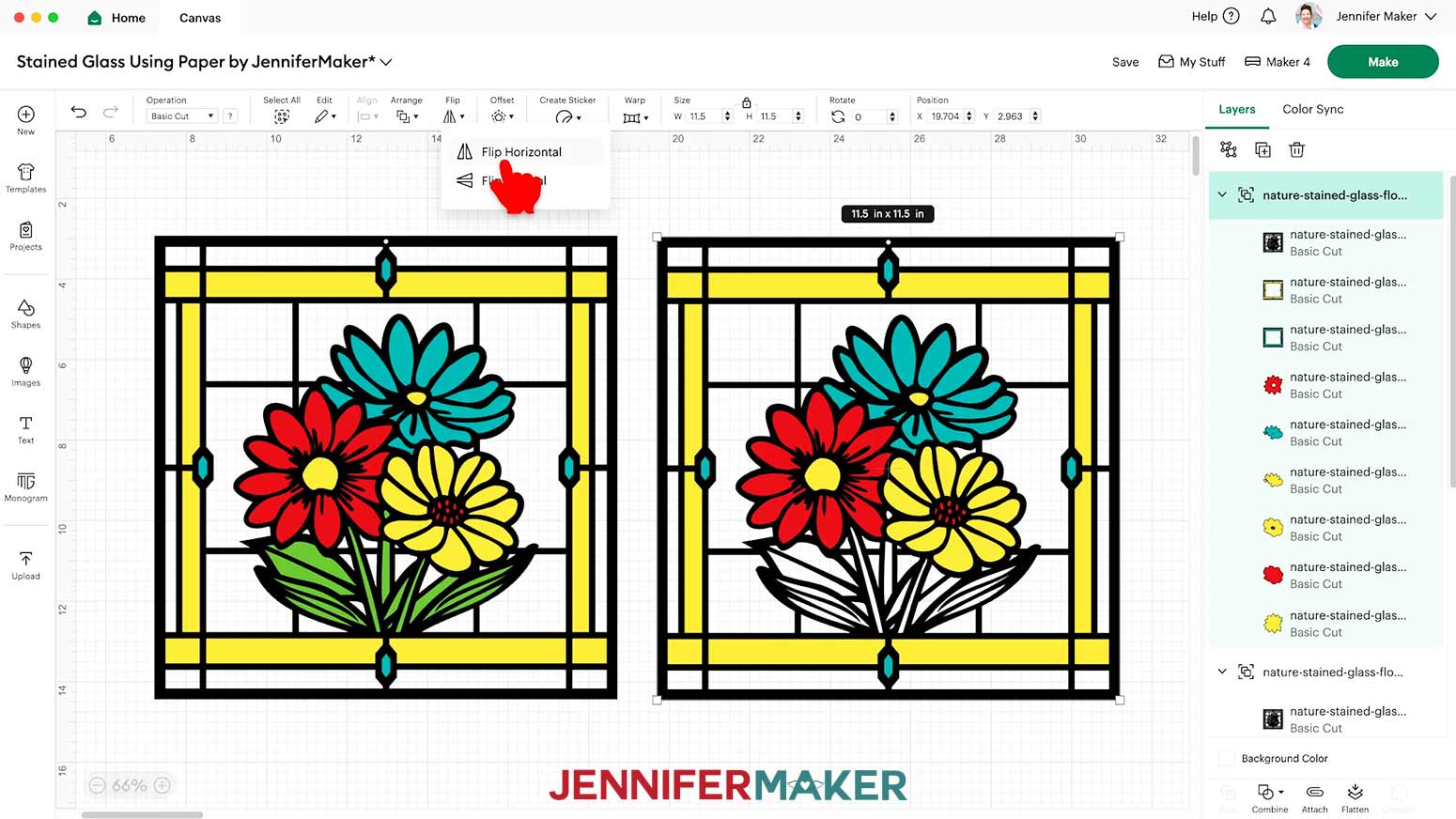Toggle the Background Color checkbox
1456x819 pixels.
(1226, 758)
